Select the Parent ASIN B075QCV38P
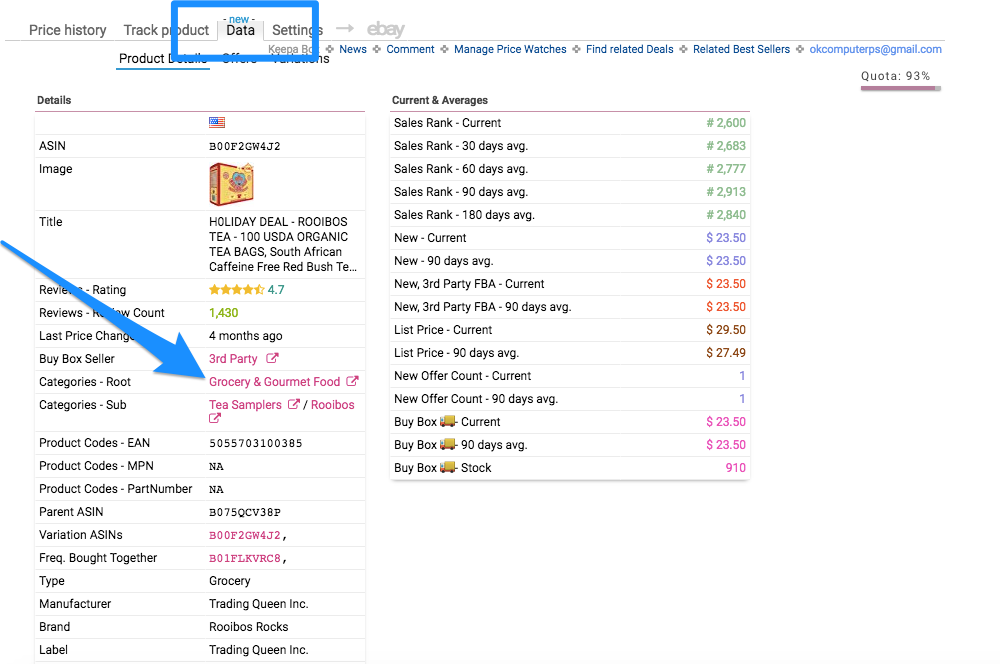This screenshot has width=1000, height=664. click(x=245, y=512)
